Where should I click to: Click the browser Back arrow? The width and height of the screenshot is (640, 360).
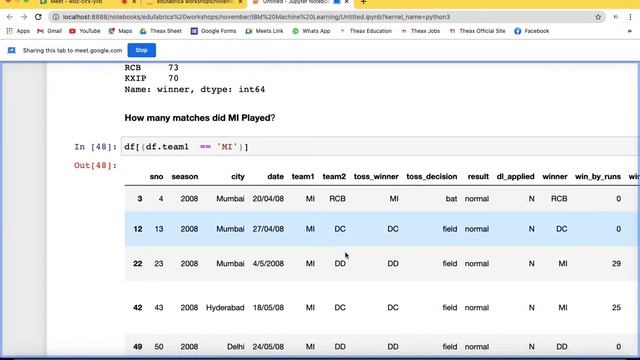10,17
